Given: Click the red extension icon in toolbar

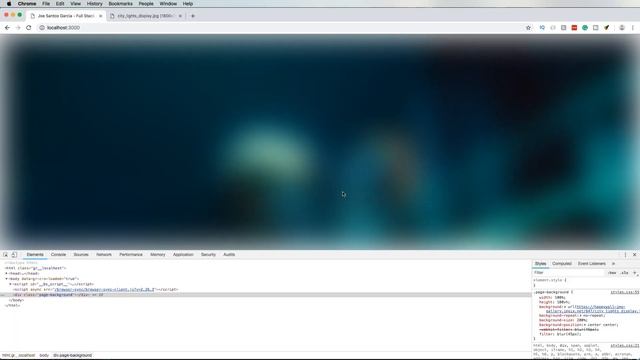Looking at the screenshot, I should [574, 28].
